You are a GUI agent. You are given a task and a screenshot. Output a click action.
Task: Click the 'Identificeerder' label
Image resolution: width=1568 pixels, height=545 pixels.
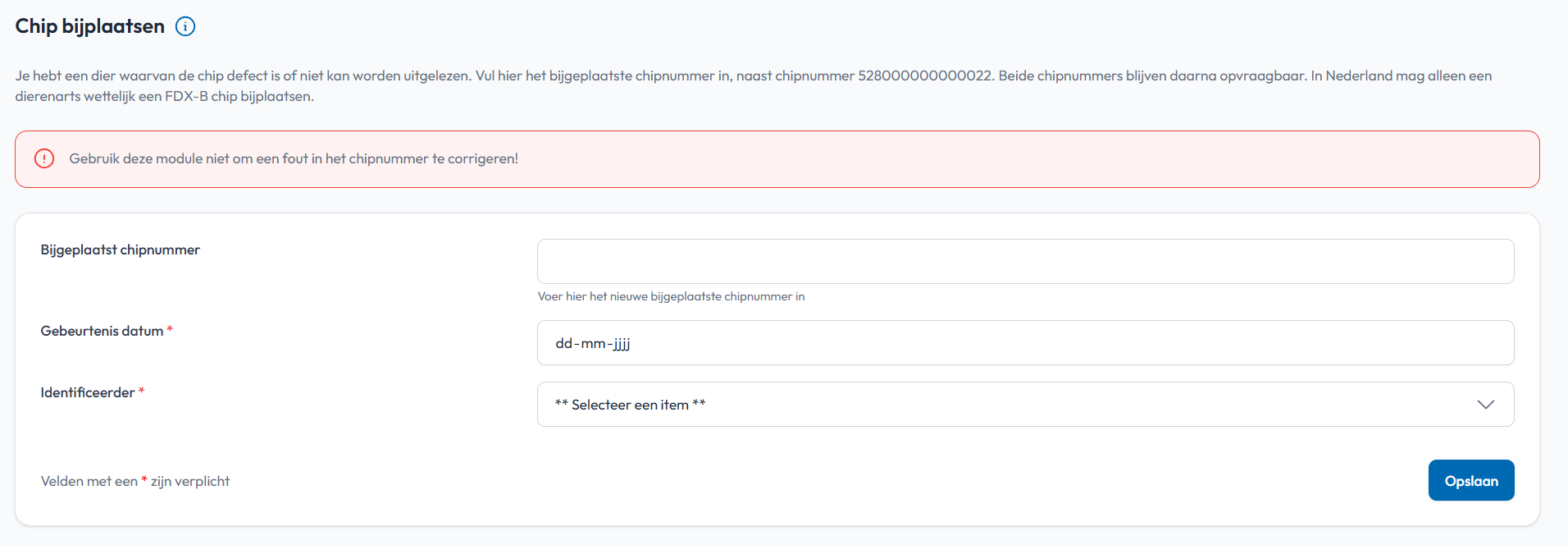pos(88,392)
